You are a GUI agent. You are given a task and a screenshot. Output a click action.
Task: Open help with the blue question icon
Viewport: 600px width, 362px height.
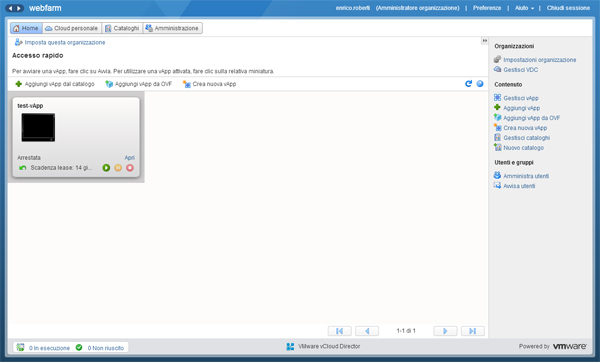(480, 84)
